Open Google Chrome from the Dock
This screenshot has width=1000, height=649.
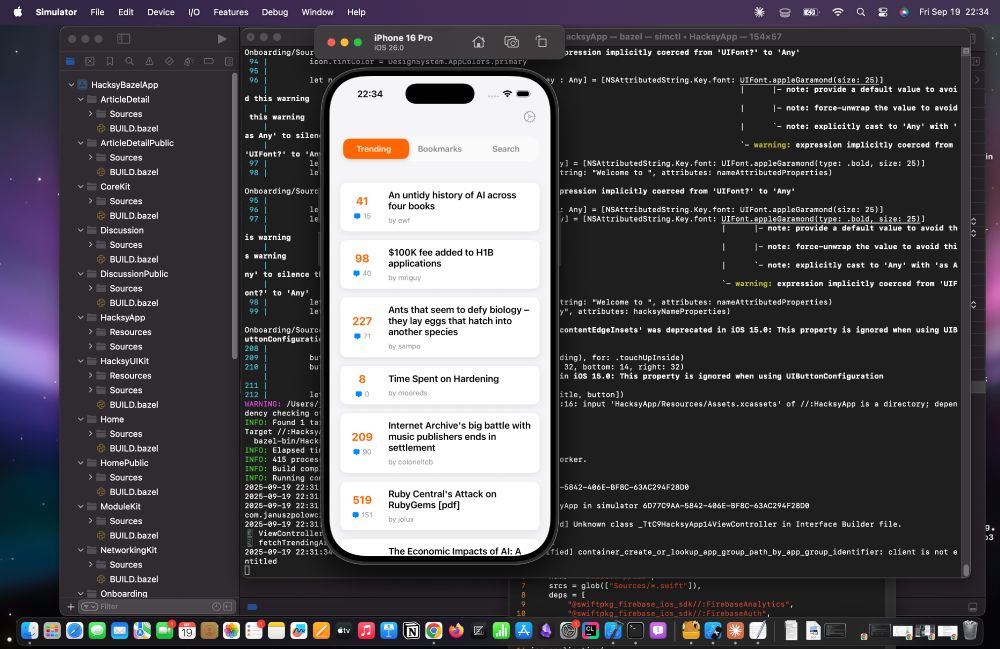pos(434,631)
